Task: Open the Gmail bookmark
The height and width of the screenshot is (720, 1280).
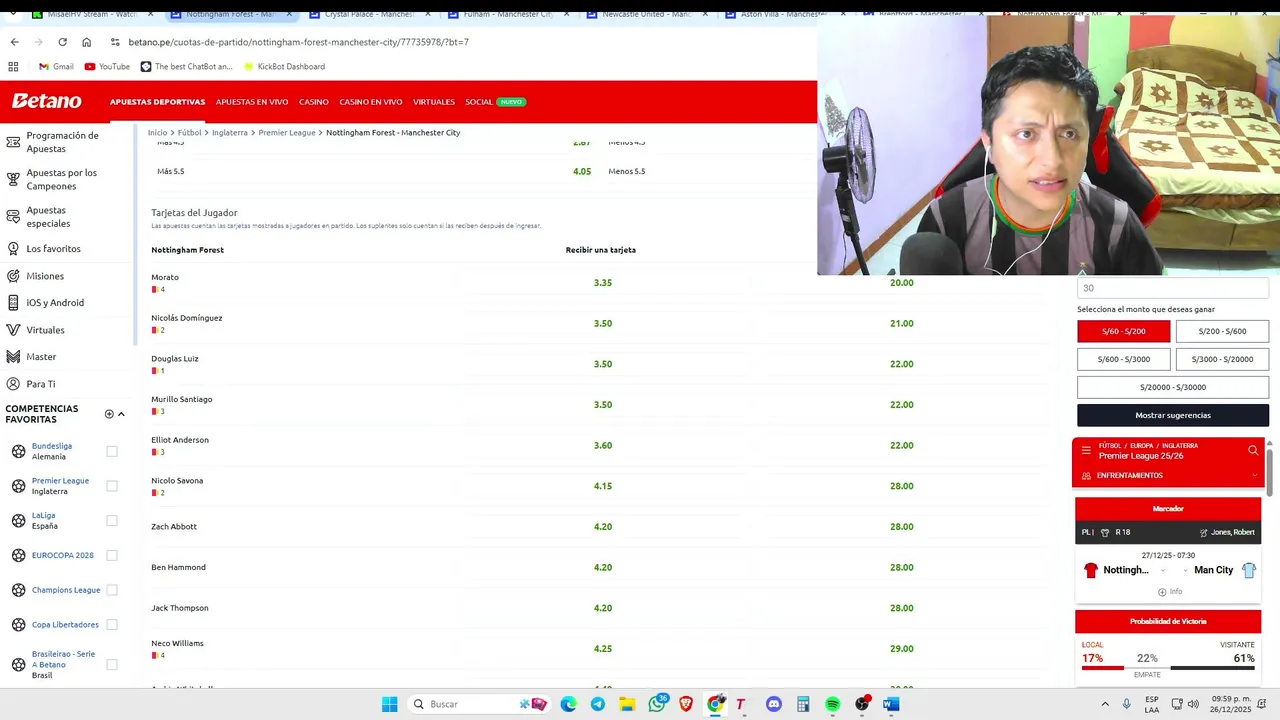Action: (56, 66)
